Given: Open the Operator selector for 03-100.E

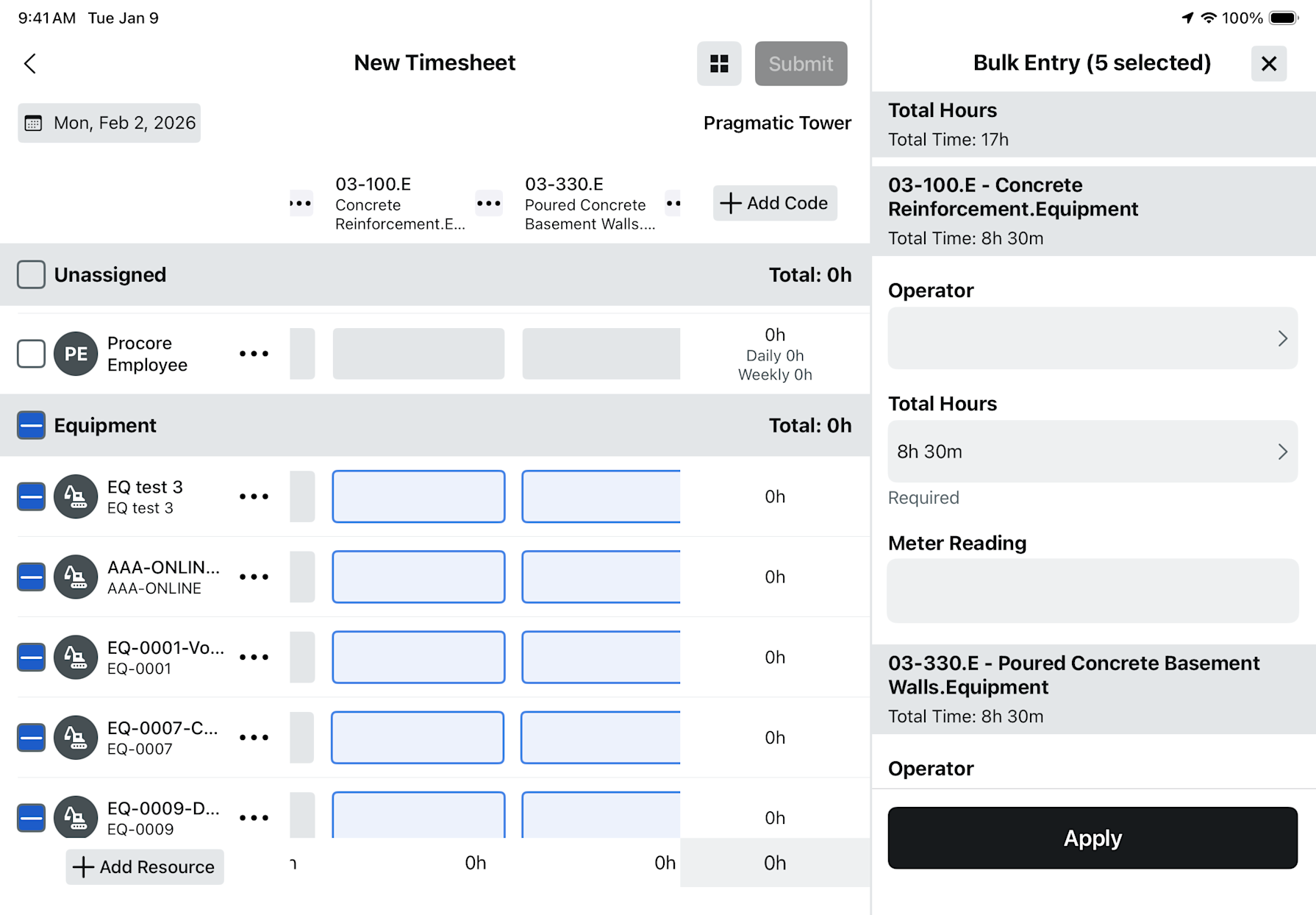Looking at the screenshot, I should click(1092, 338).
